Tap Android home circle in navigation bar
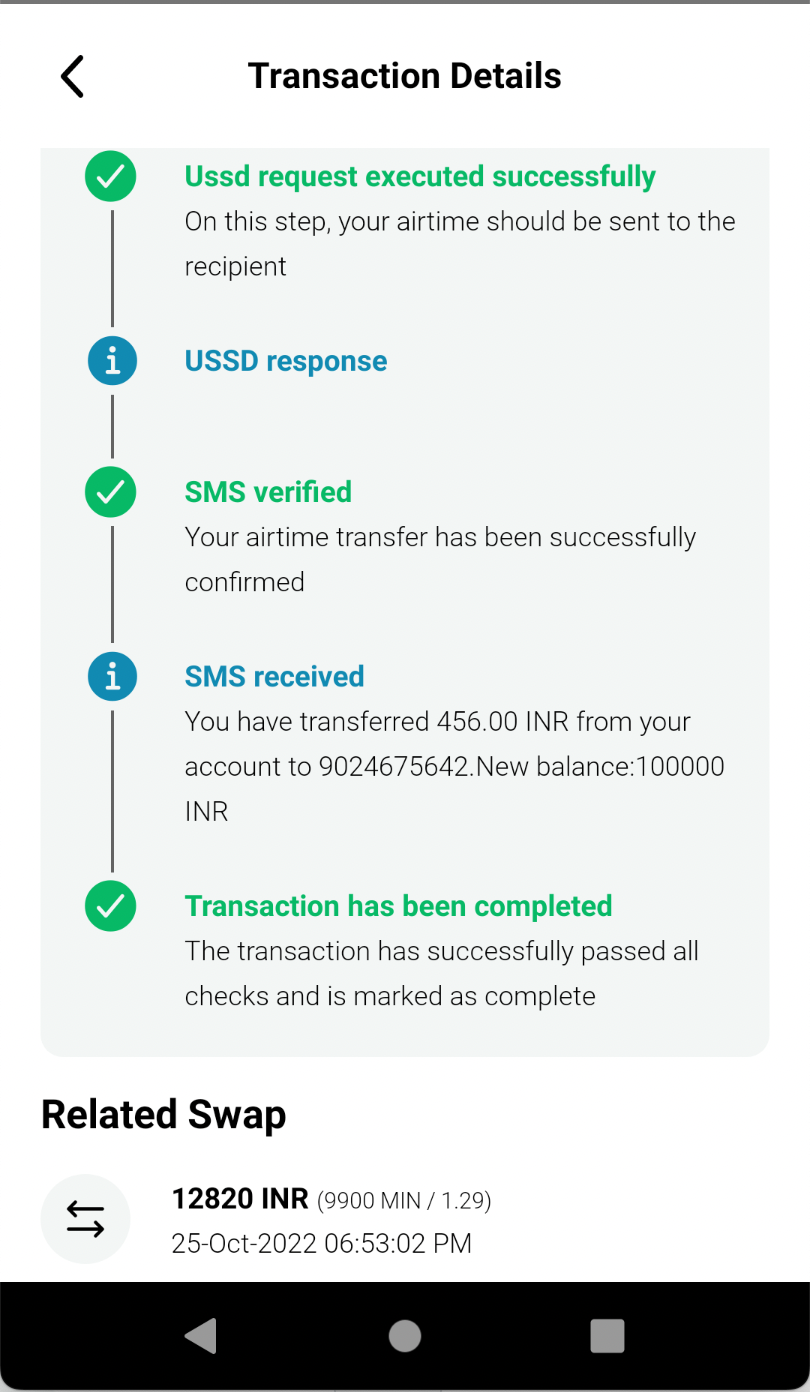 405,1336
